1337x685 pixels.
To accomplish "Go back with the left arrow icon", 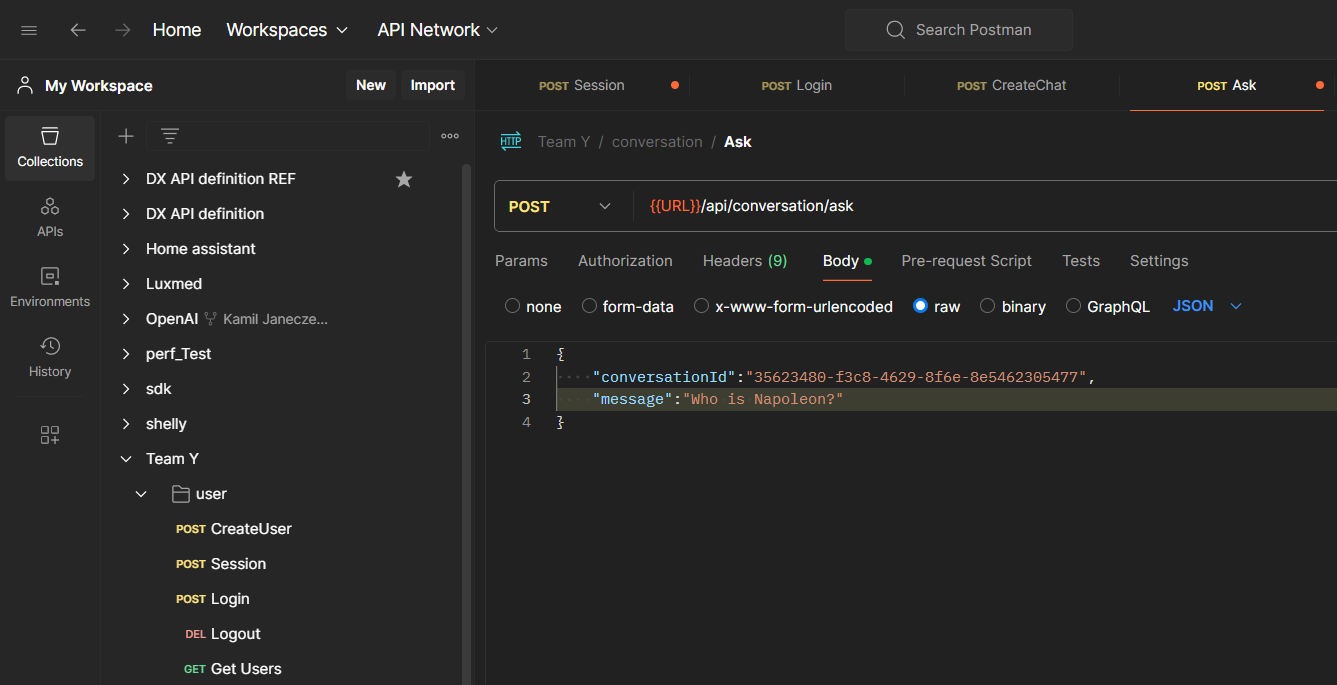I will tap(78, 30).
